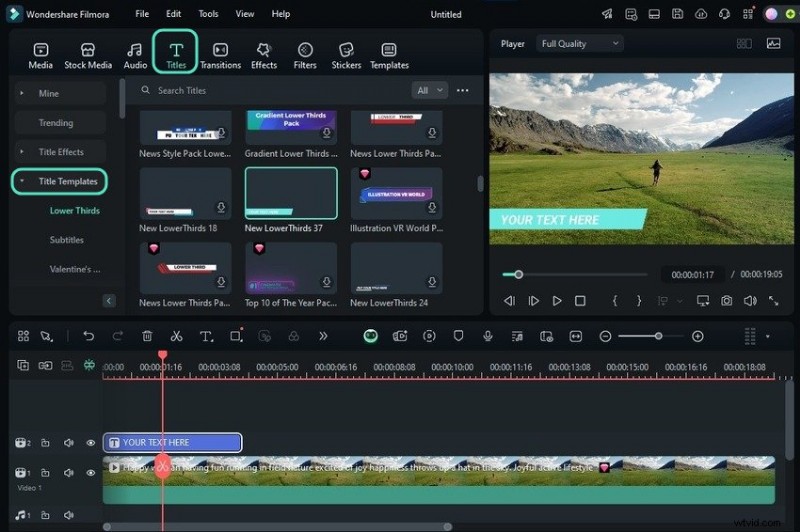Image resolution: width=800 pixels, height=532 pixels.
Task: Expand the Title Effects category
Action: point(60,152)
